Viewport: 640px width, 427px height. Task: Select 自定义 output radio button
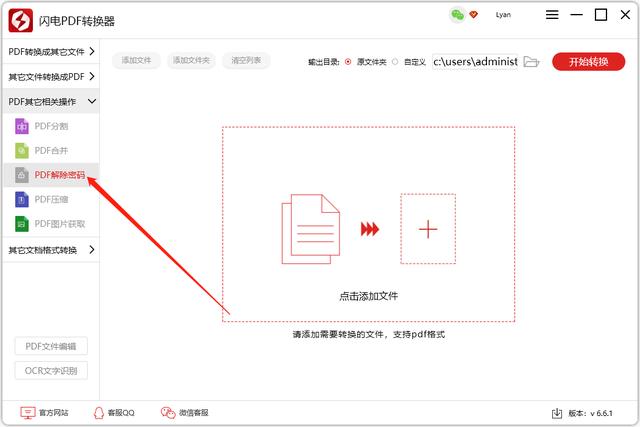click(x=395, y=62)
